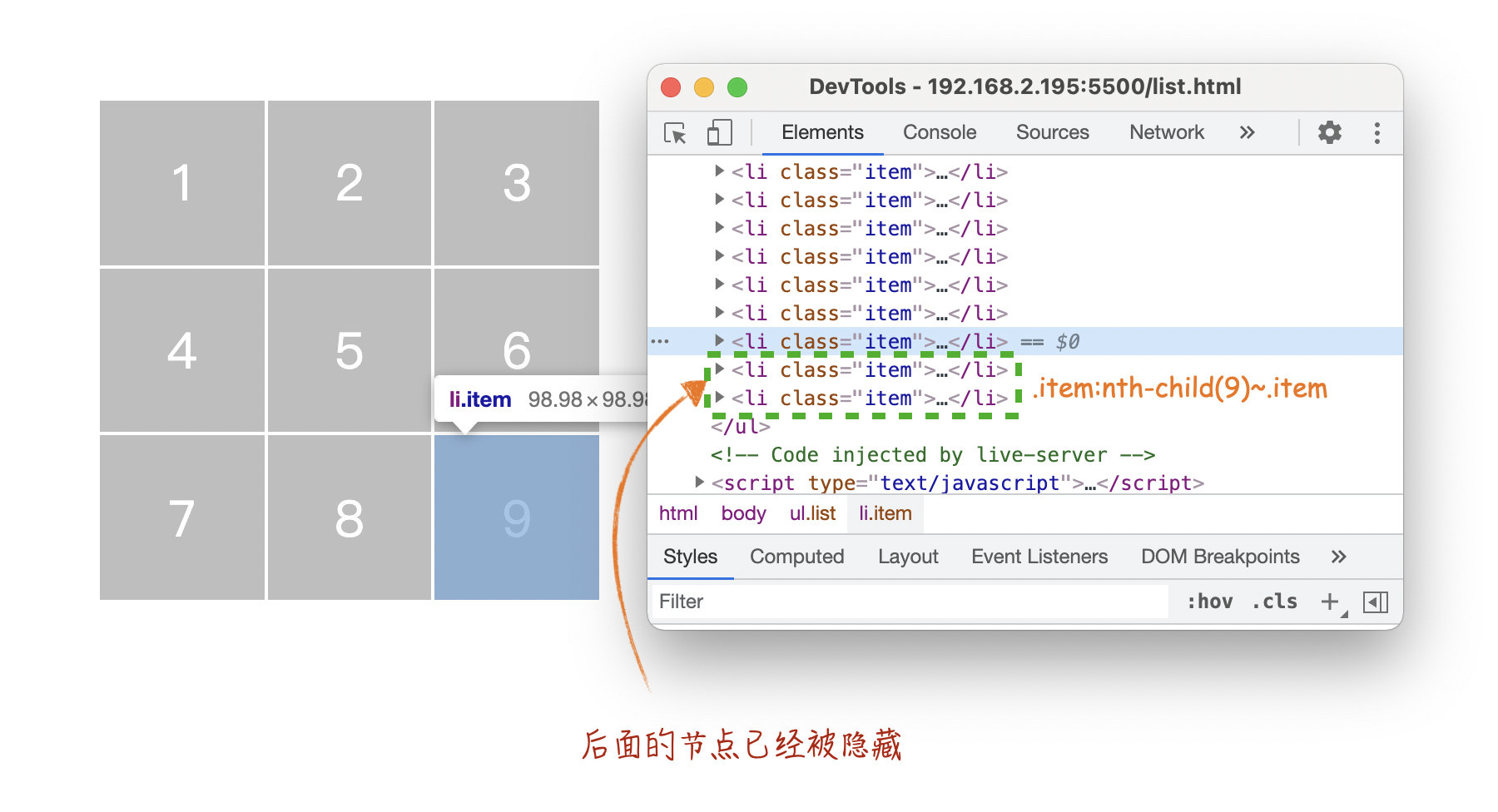Switch to the Computed styles tab

(x=796, y=557)
